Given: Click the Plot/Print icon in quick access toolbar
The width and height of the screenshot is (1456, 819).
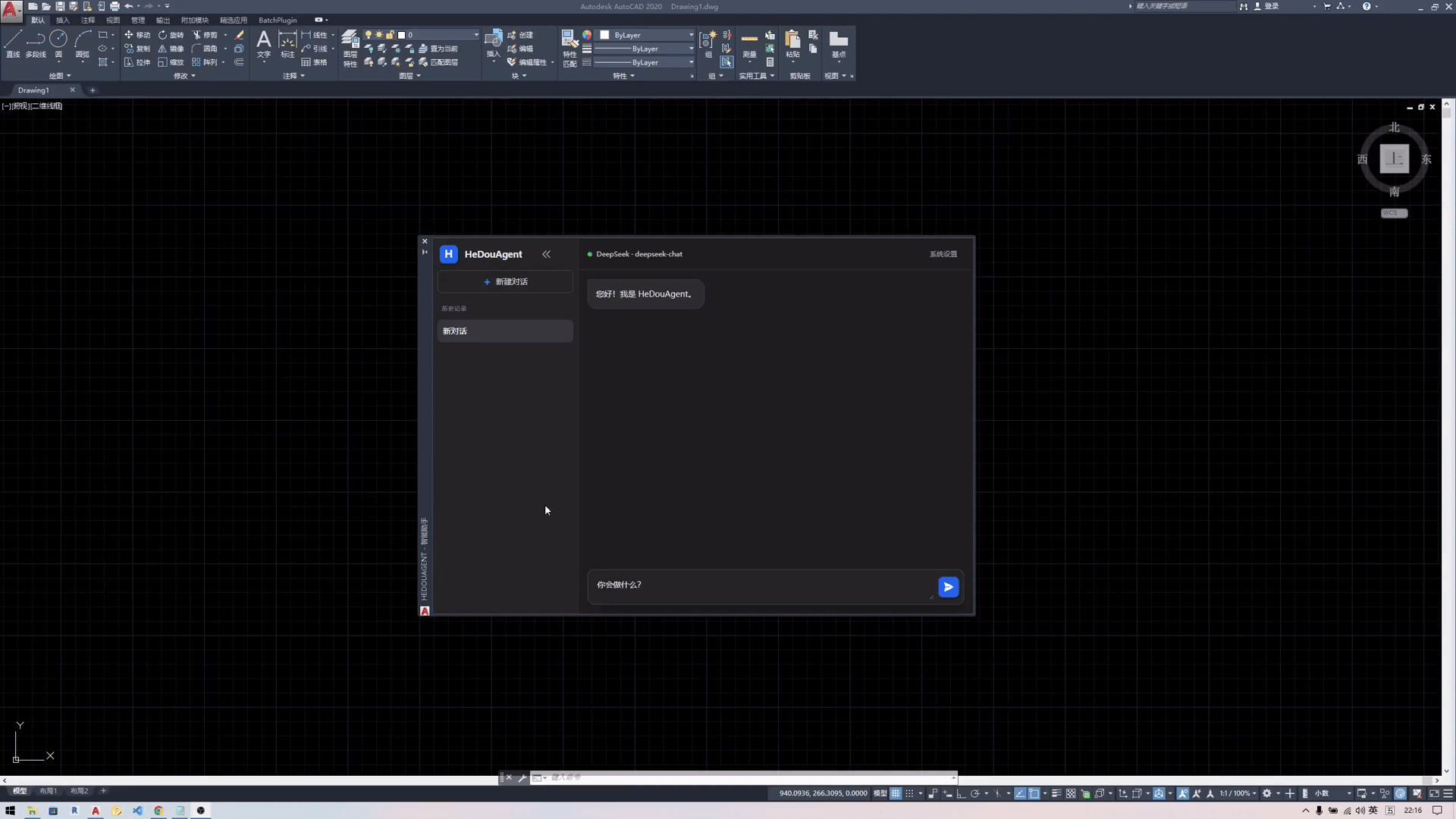Looking at the screenshot, I should tap(115, 6).
